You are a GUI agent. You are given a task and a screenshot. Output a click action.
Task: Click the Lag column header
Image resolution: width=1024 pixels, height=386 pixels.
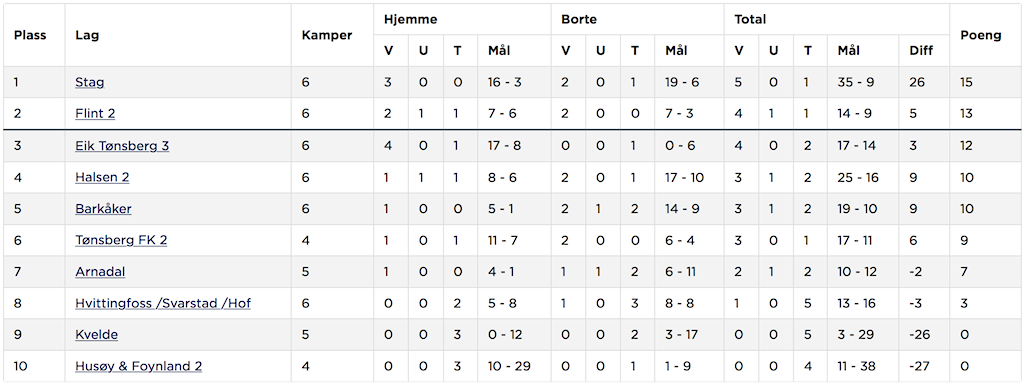(x=87, y=35)
